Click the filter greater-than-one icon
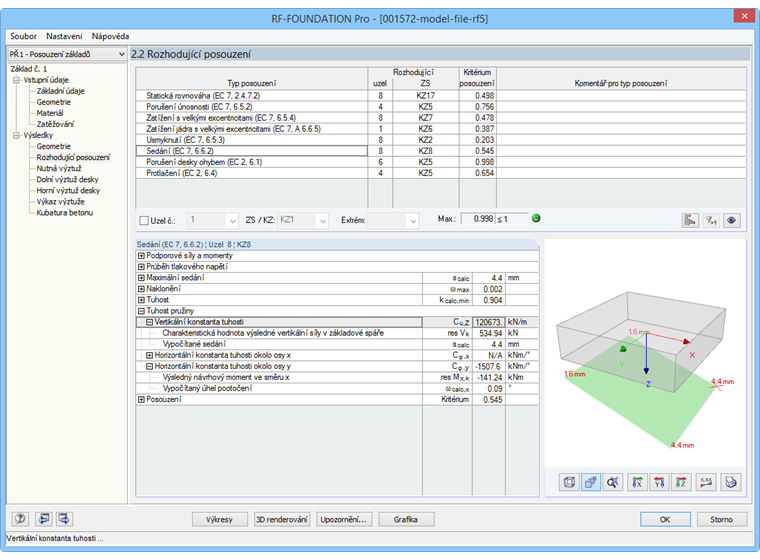The image size is (760, 560). pos(711,220)
